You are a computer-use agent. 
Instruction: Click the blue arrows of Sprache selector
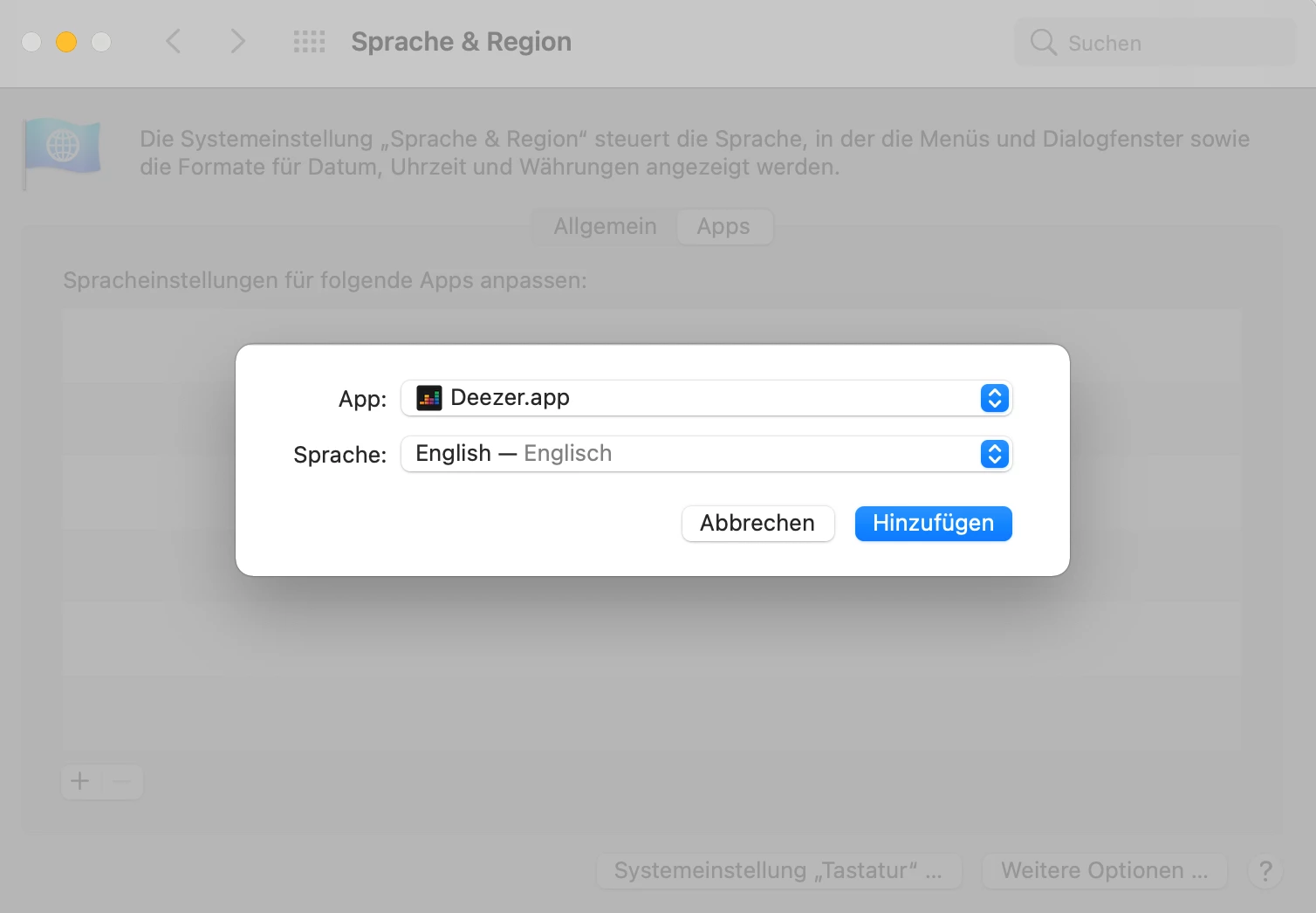(994, 454)
